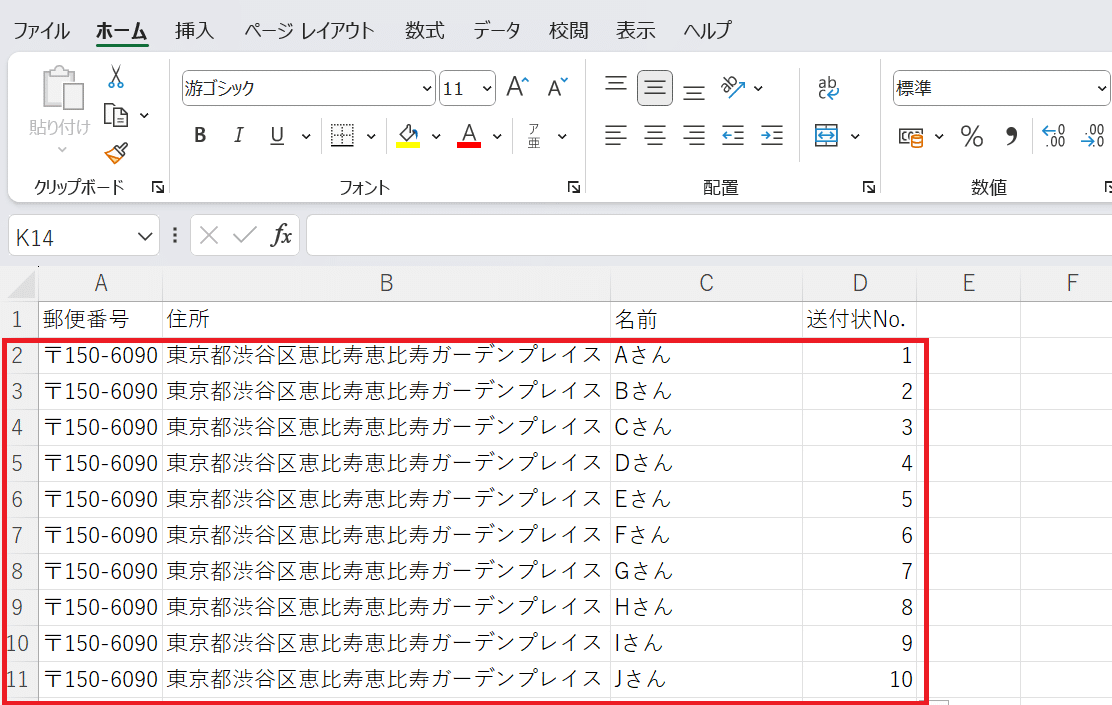Click the Cut scissors icon
The width and height of the screenshot is (1112, 705).
point(116,77)
